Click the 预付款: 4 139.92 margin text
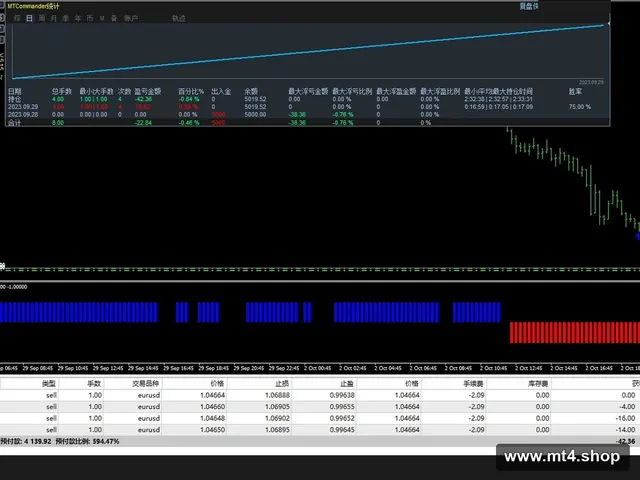The image size is (640, 480). click(x=26, y=441)
